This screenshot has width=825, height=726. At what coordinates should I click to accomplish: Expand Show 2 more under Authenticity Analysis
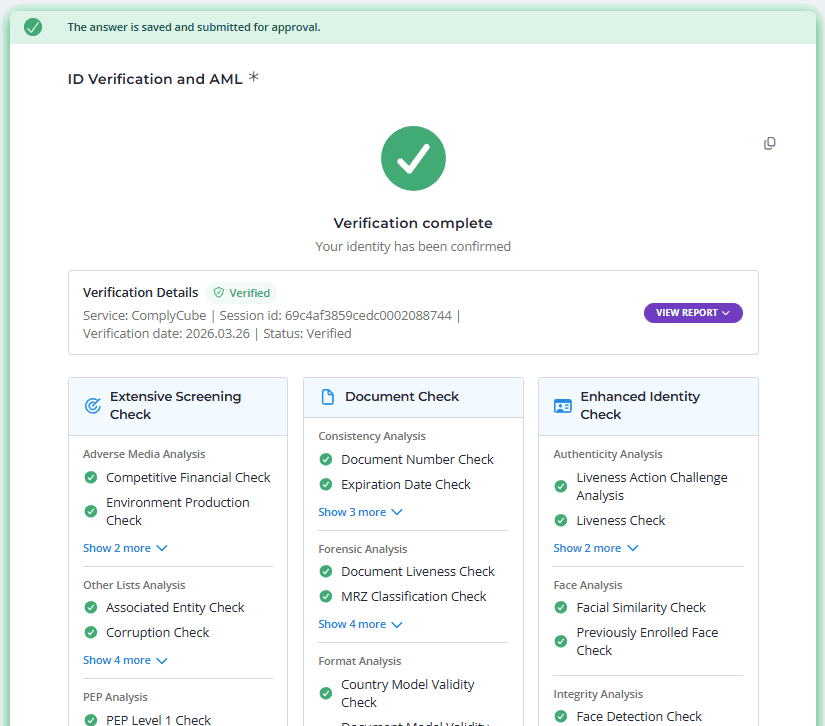pyautogui.click(x=595, y=548)
